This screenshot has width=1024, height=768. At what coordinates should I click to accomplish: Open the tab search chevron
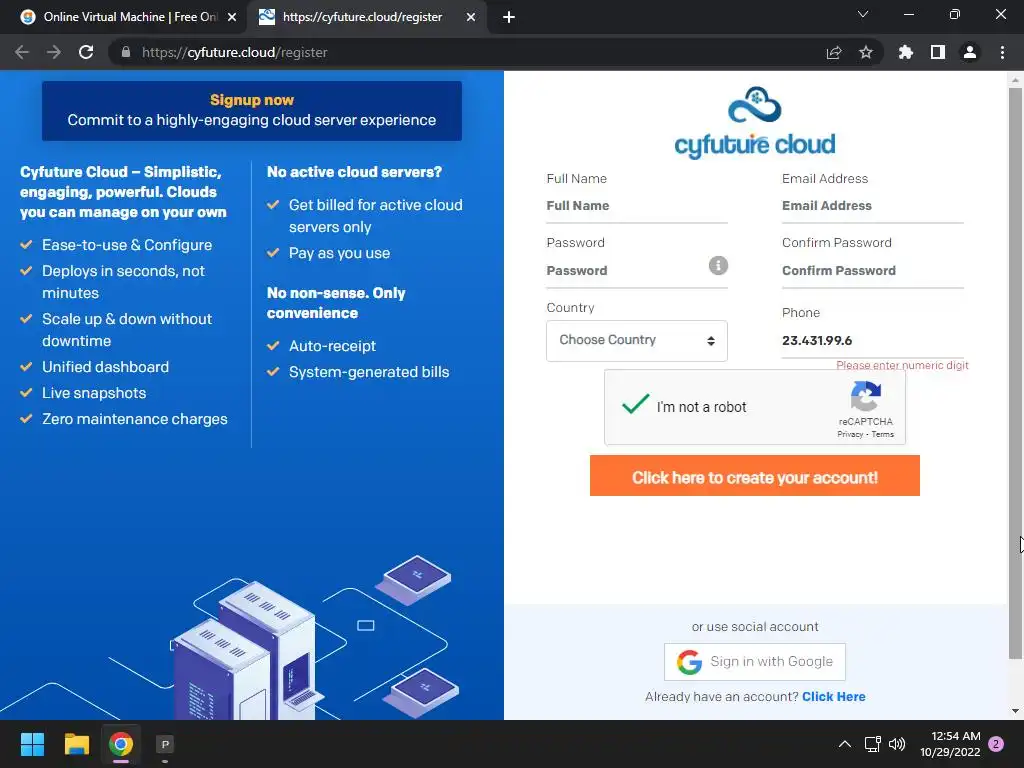tap(863, 14)
